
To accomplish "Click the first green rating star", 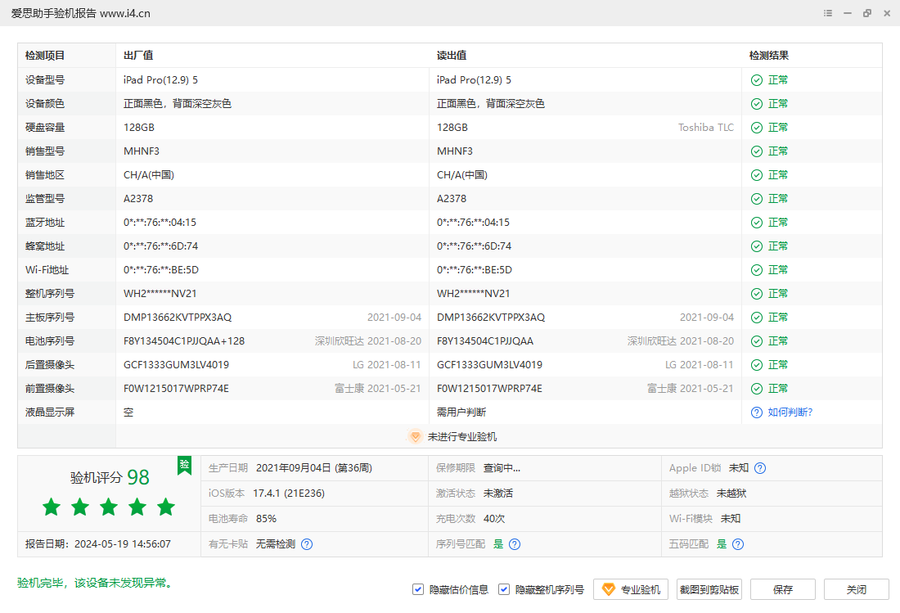I will [x=51, y=507].
